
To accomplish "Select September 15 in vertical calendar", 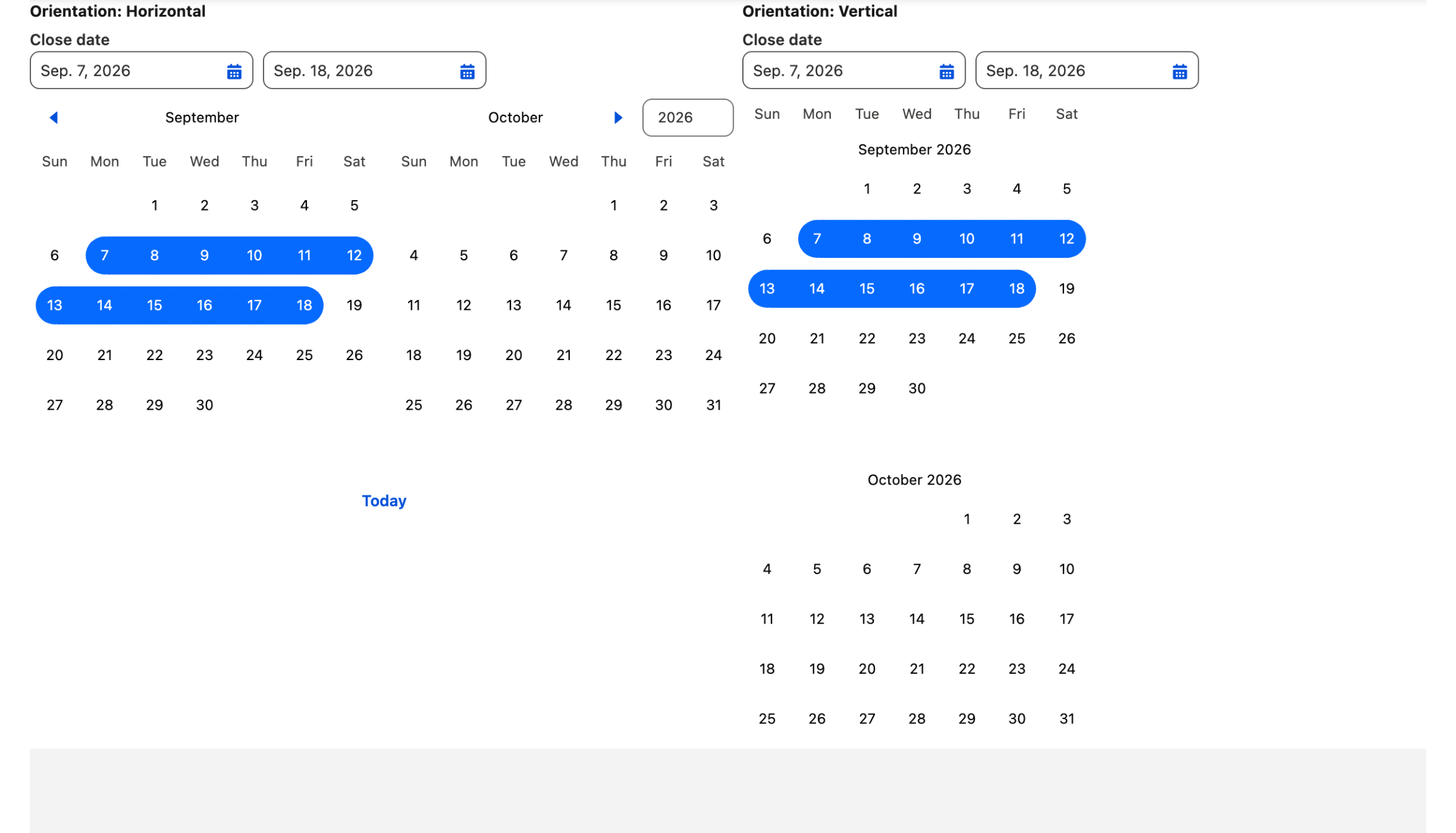I will pos(867,289).
